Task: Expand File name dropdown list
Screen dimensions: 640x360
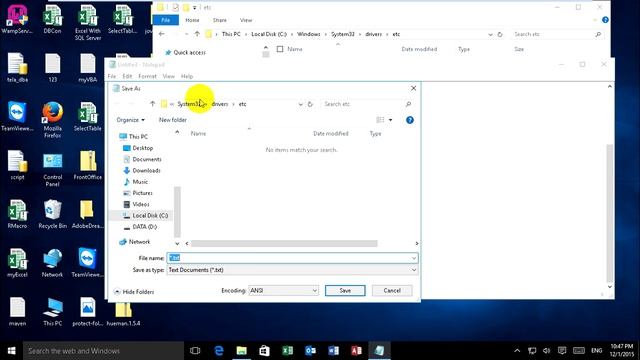Action: (x=414, y=258)
